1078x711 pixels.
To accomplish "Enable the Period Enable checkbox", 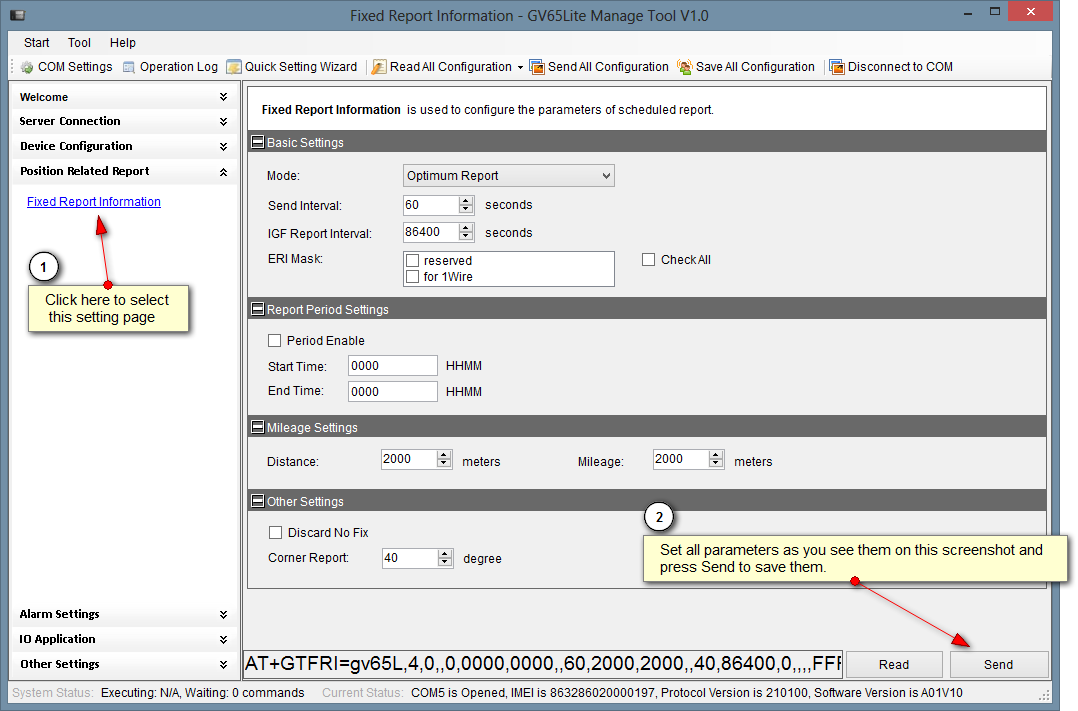I will 274,340.
